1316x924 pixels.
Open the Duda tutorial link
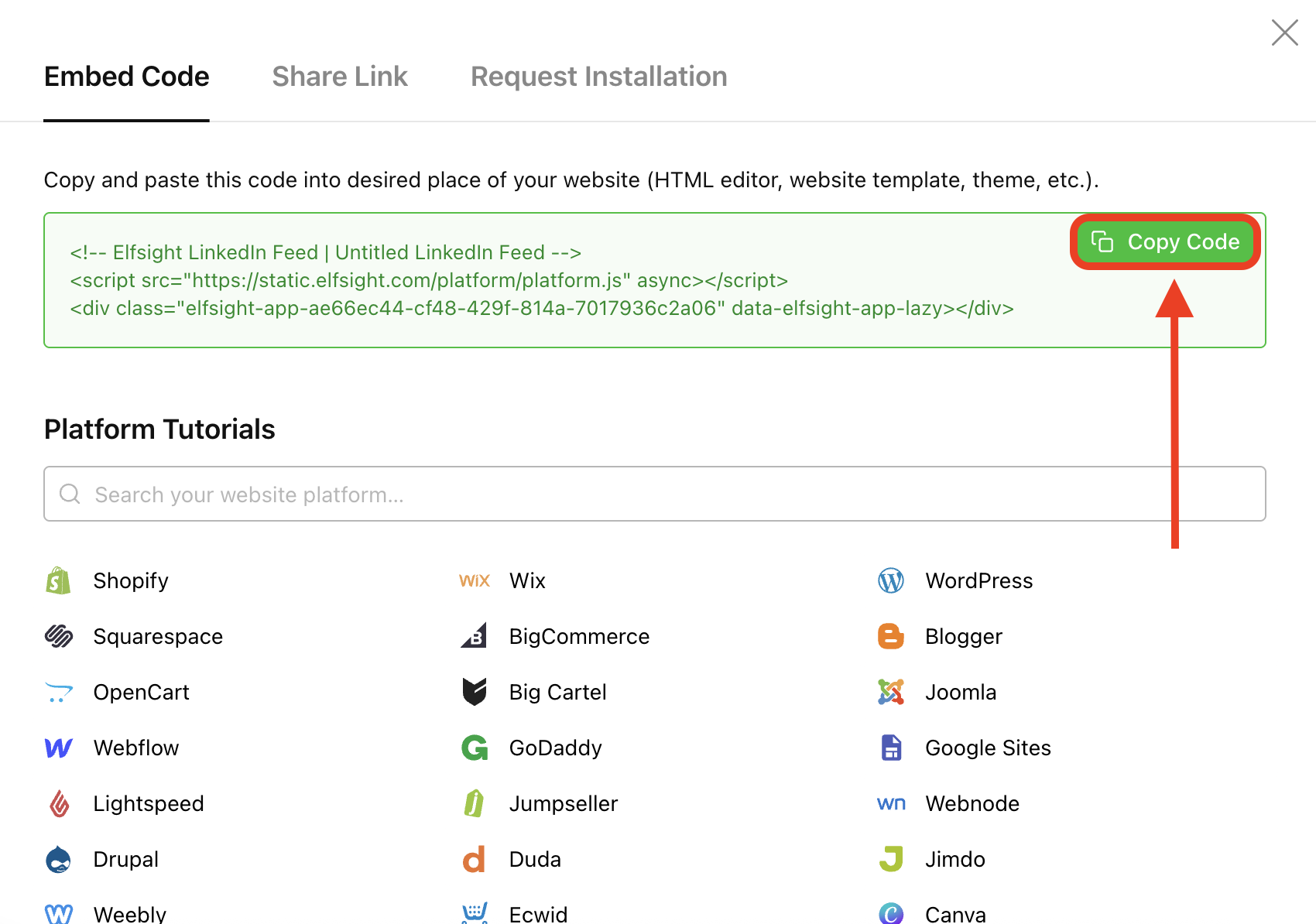(x=535, y=859)
